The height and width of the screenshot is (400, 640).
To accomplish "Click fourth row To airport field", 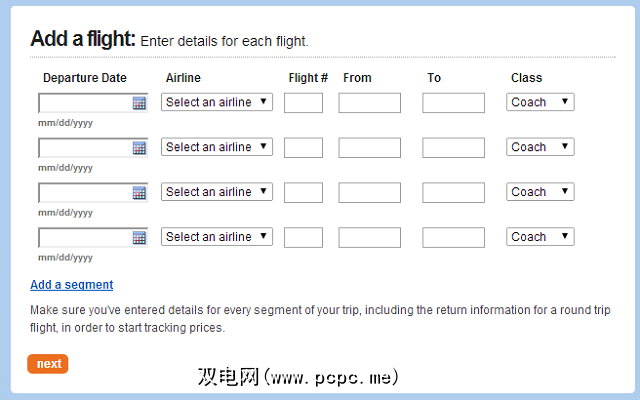I will point(453,238).
